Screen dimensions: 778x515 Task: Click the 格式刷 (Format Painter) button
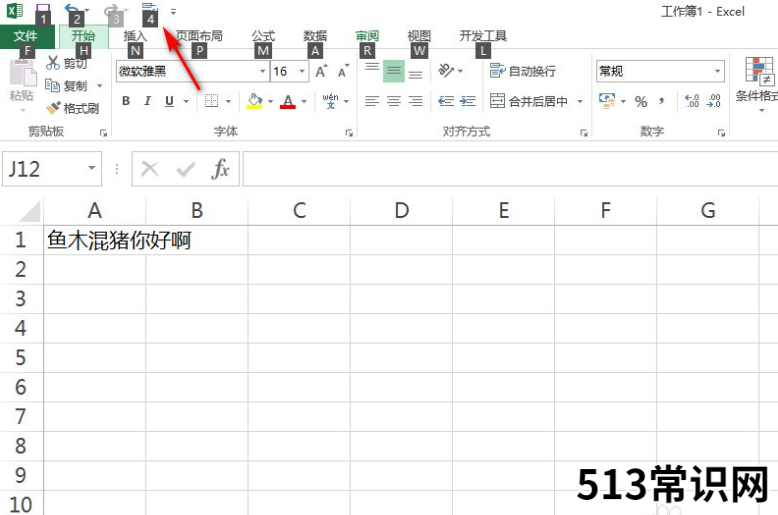72,108
